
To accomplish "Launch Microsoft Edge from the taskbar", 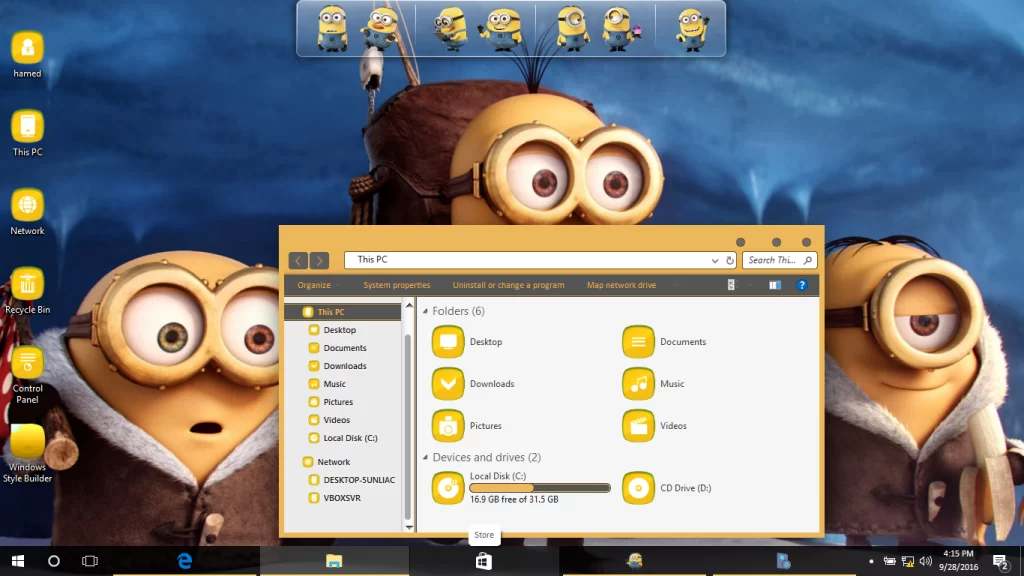I will point(185,561).
